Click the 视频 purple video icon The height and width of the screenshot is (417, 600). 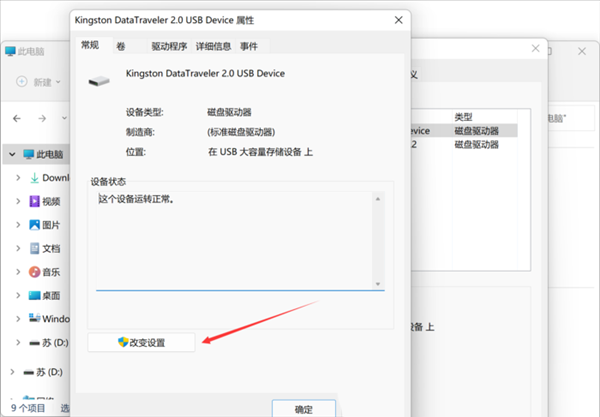point(34,201)
